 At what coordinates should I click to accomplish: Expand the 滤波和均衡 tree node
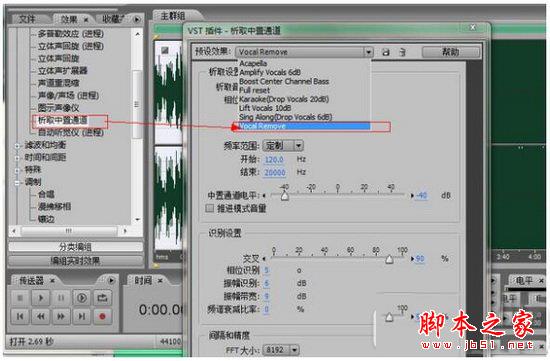coord(16,145)
